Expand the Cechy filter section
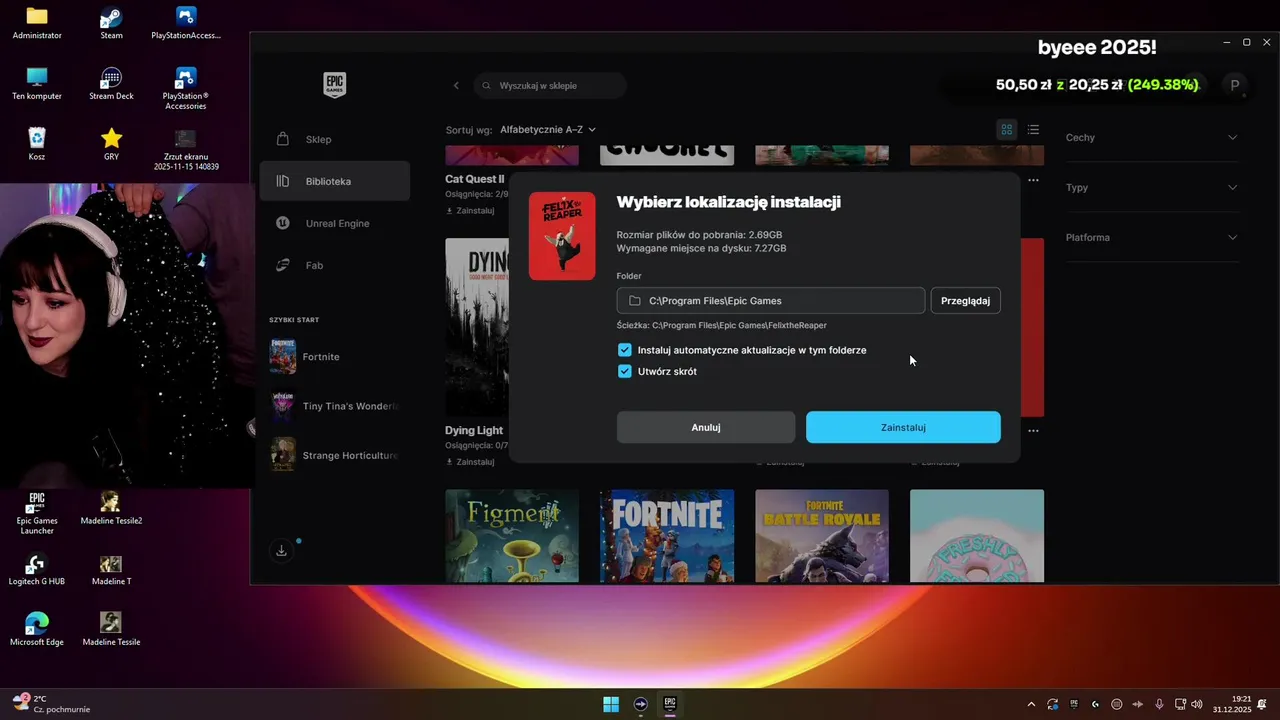 tap(1152, 137)
